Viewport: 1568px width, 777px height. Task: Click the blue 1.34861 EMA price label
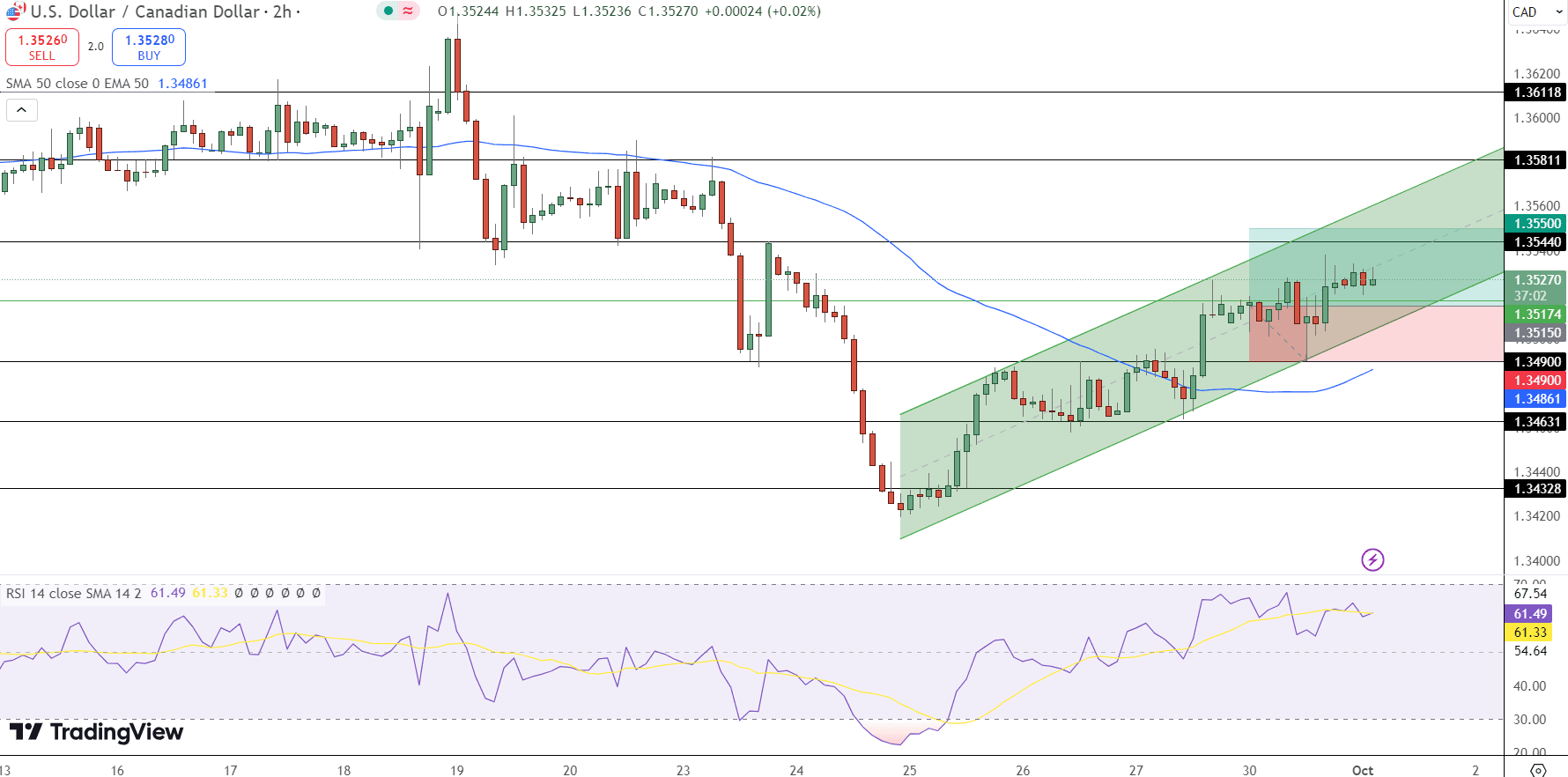[x=1535, y=399]
